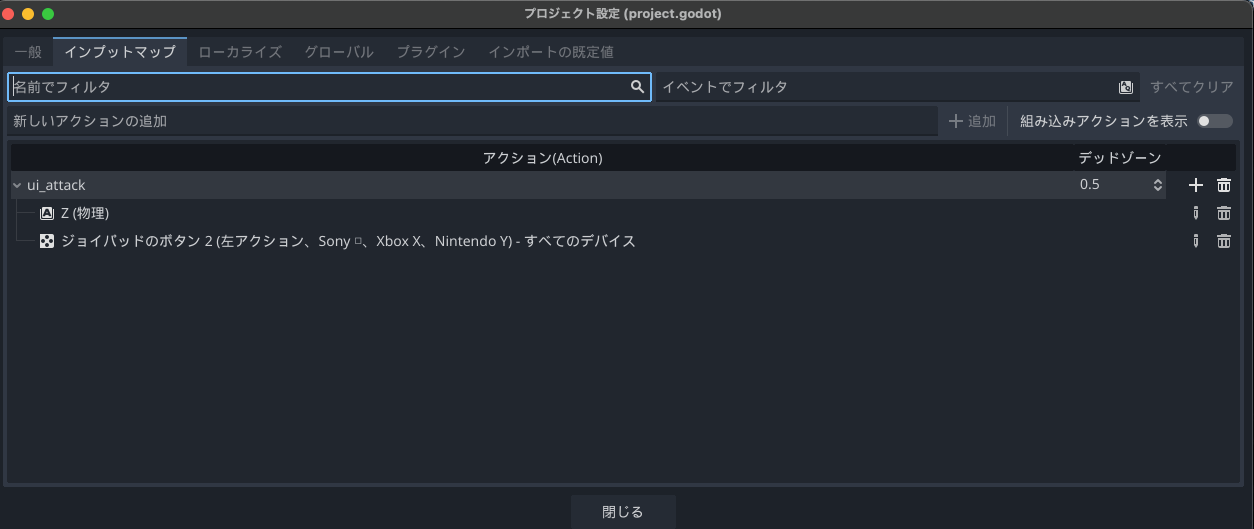Click the joypad button icon beside ジョイパッドのボタン 2

47,241
